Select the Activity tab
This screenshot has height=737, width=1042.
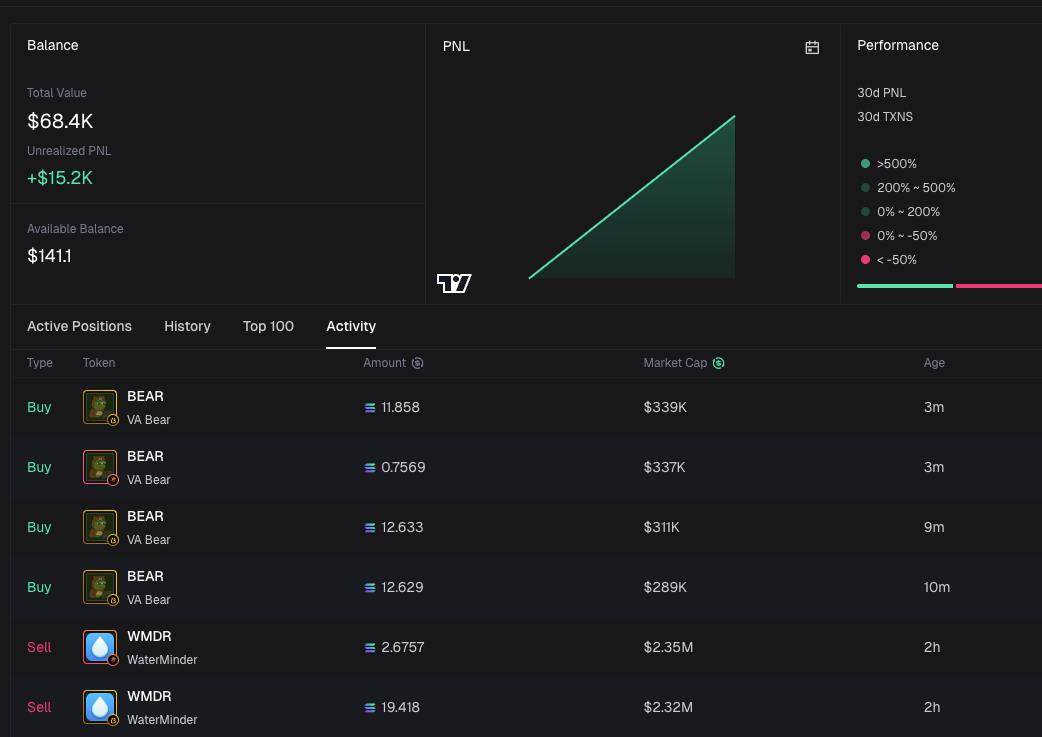pyautogui.click(x=351, y=326)
